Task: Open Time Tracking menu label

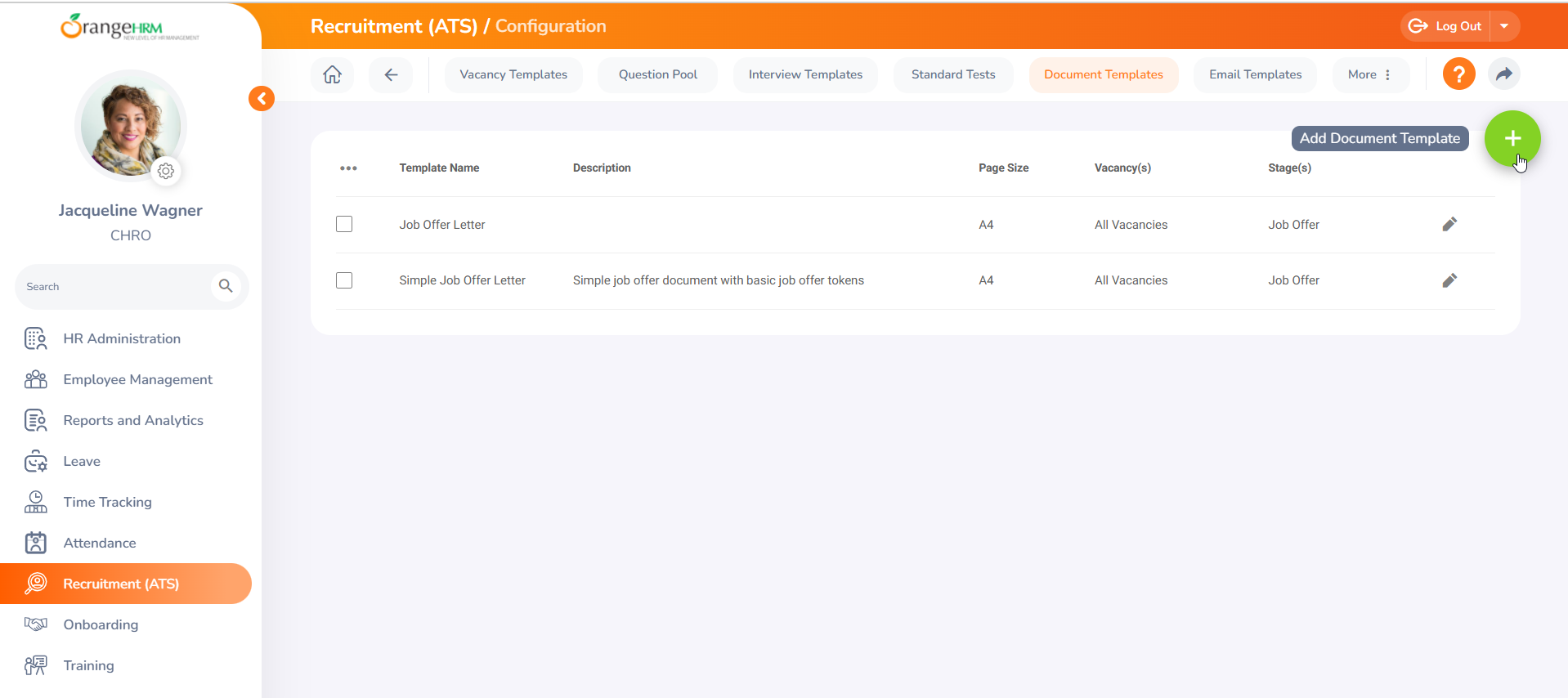Action: click(108, 502)
